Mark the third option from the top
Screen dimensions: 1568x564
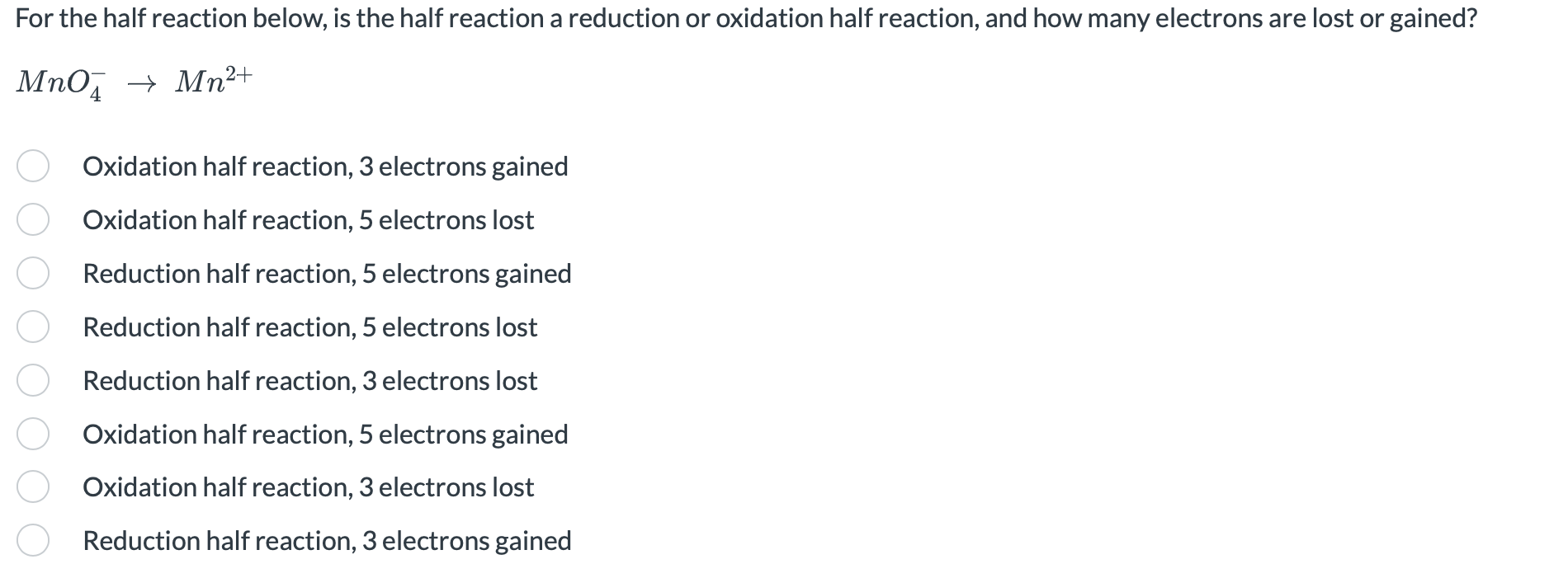pyautogui.click(x=33, y=274)
